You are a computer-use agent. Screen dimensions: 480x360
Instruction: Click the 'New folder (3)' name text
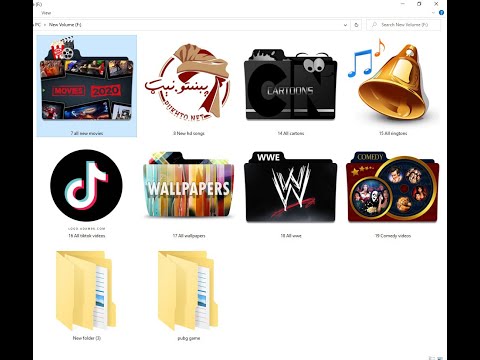(x=87, y=338)
